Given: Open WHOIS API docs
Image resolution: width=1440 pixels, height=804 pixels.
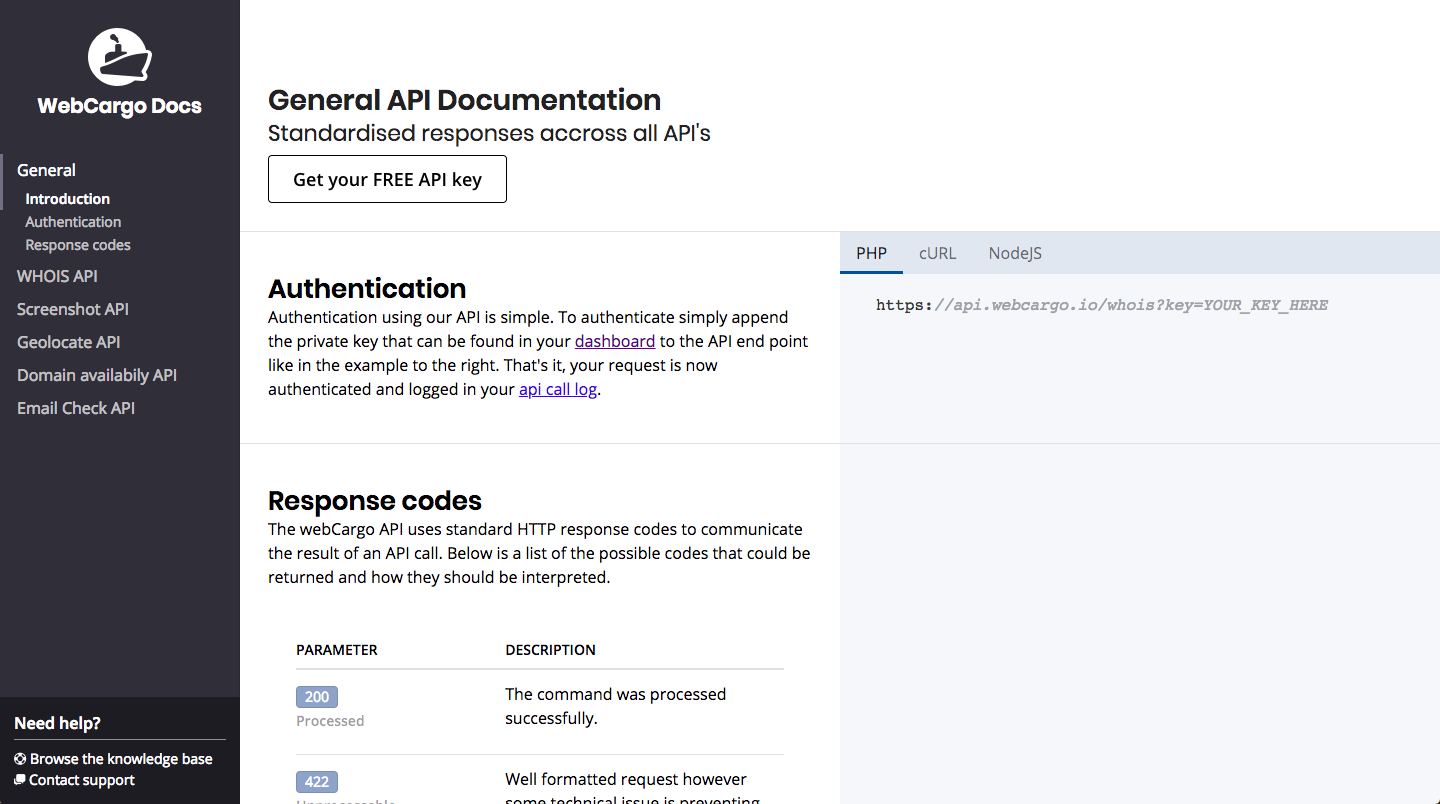Looking at the screenshot, I should [57, 276].
